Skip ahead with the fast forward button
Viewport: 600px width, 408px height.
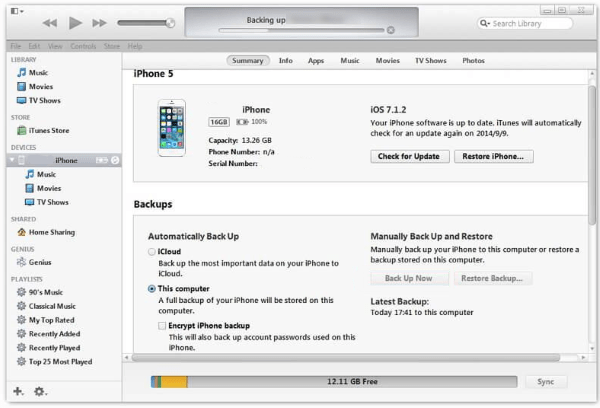[99, 23]
